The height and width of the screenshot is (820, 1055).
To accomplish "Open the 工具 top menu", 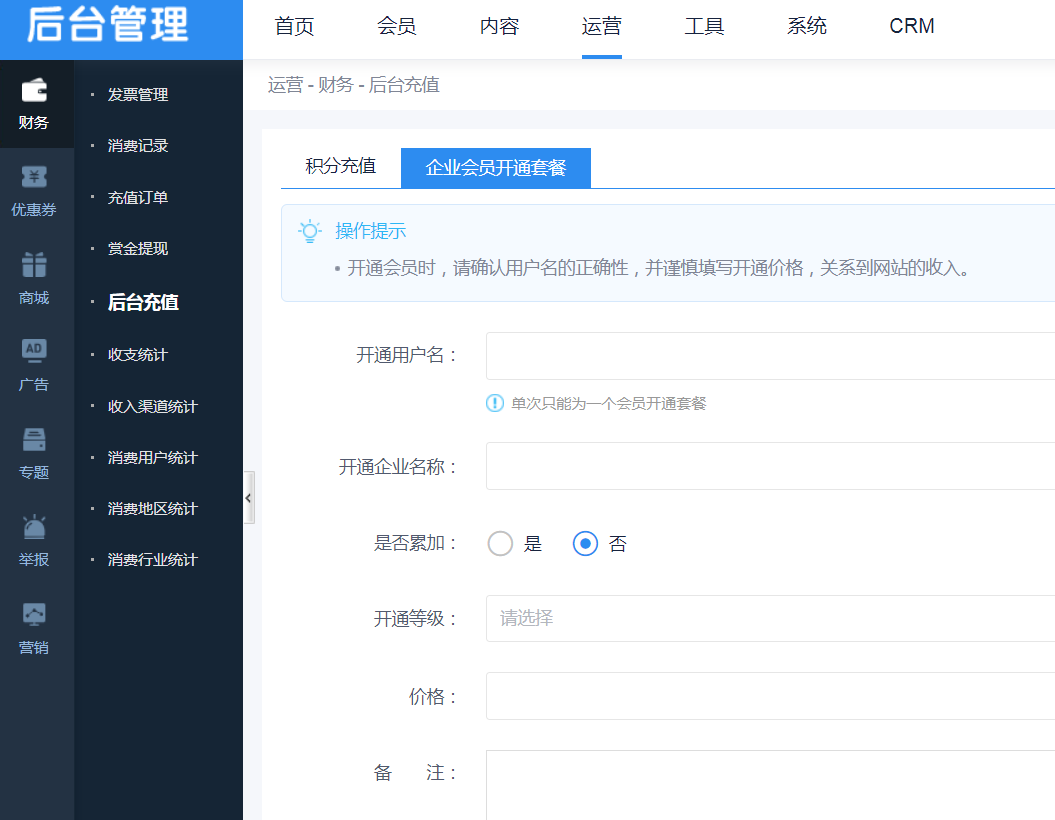I will (704, 26).
